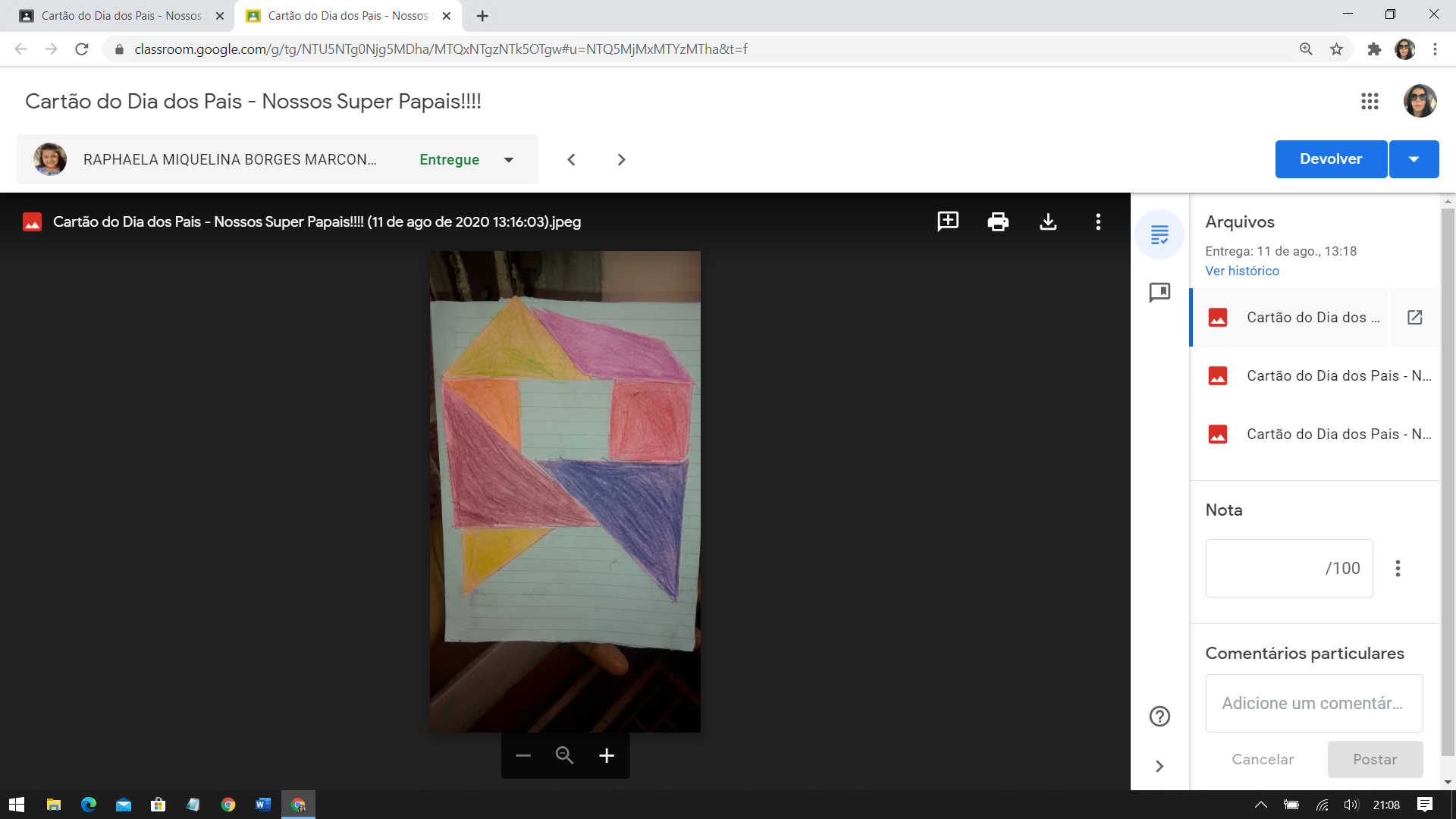Switch to the first browser tab

[x=121, y=15]
